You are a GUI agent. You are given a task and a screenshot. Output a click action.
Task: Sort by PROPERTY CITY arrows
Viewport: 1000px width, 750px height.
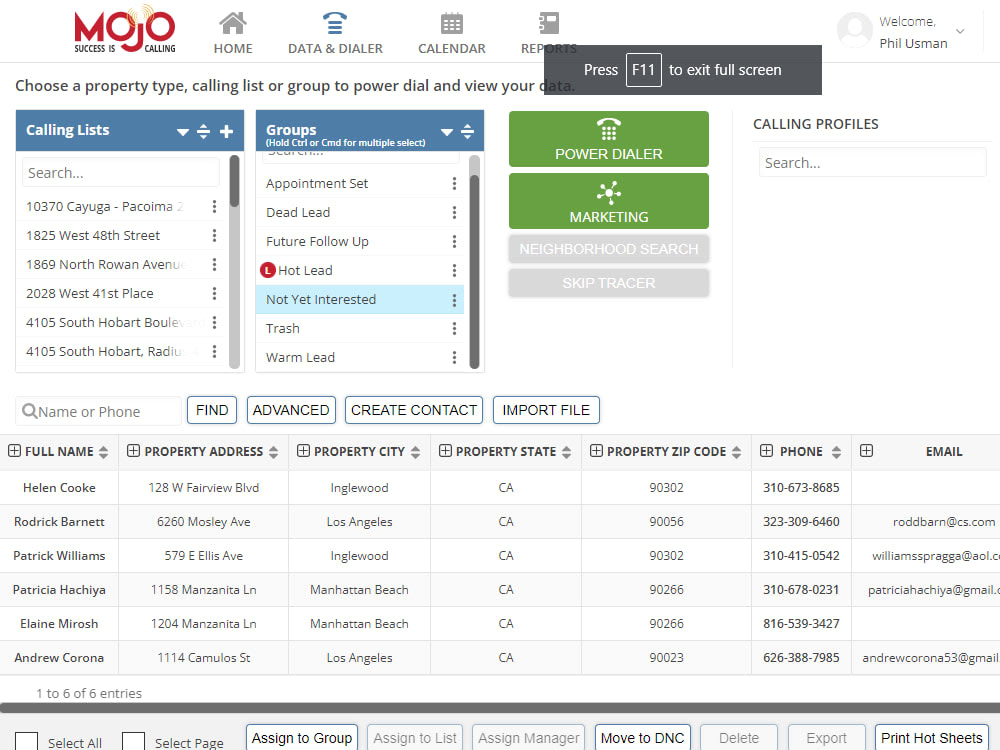pos(416,452)
